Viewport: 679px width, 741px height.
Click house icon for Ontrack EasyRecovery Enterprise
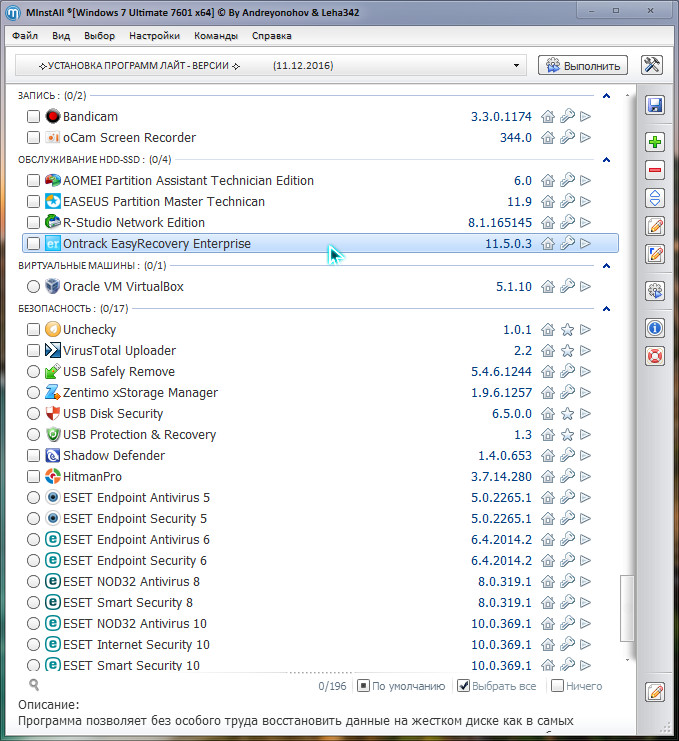click(x=548, y=243)
